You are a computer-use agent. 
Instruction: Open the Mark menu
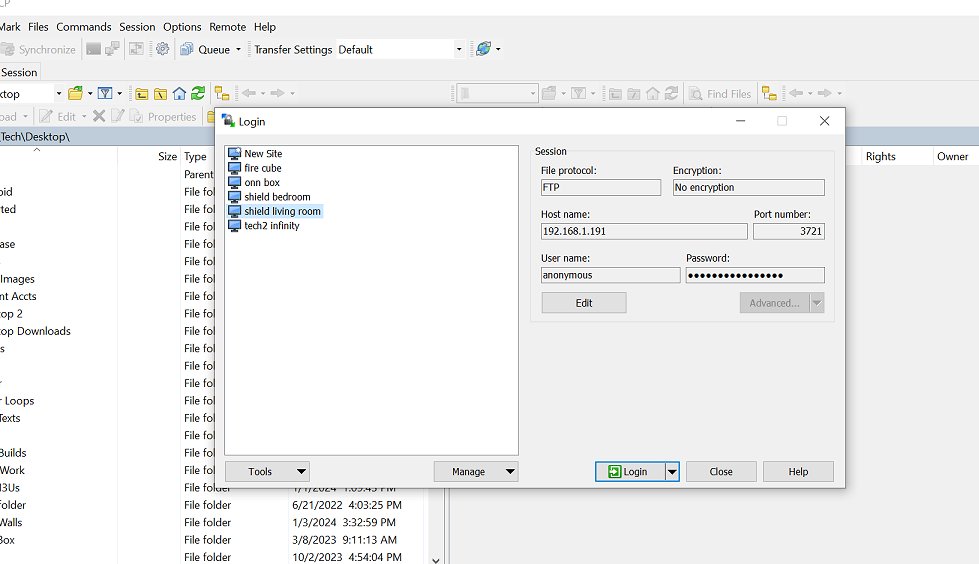(10, 27)
